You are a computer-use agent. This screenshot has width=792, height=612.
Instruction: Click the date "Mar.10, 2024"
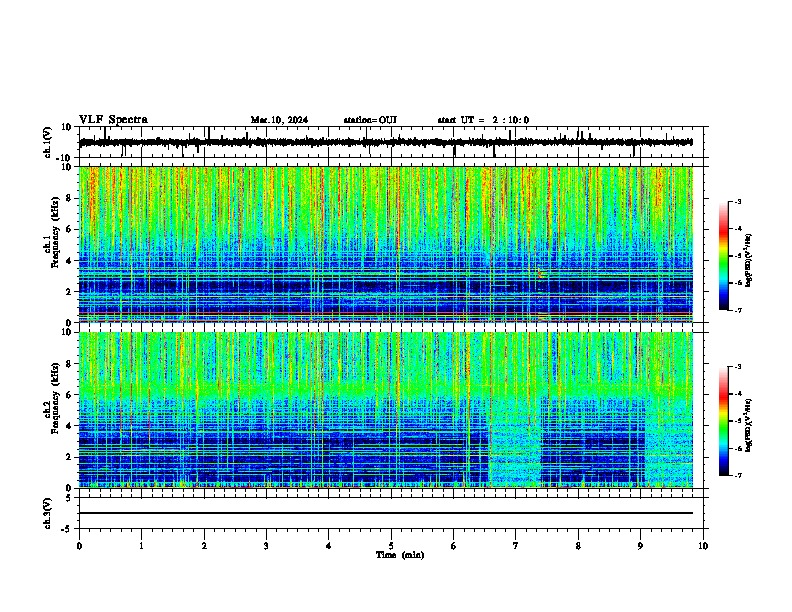[x=279, y=120]
